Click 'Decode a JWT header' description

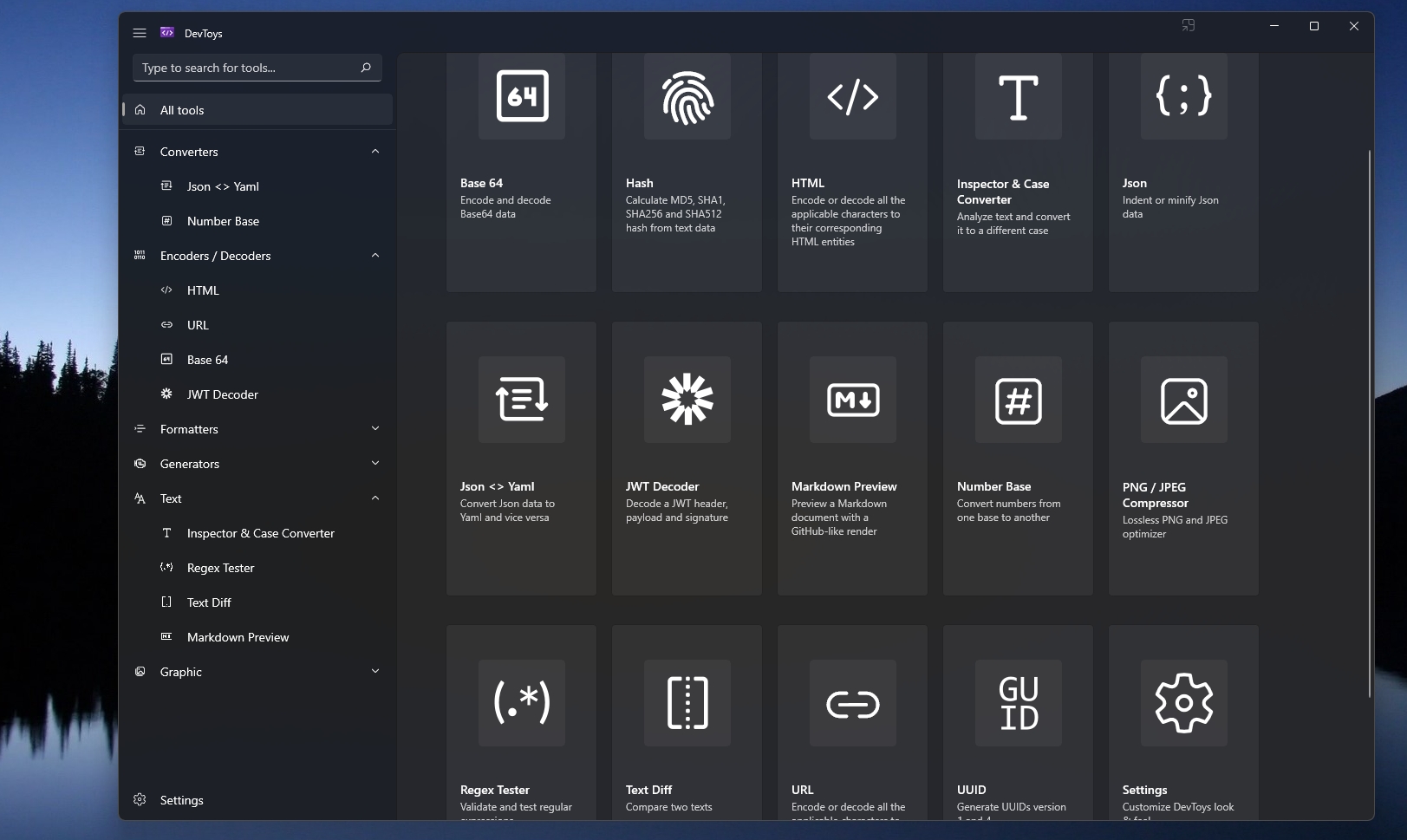[x=677, y=511]
